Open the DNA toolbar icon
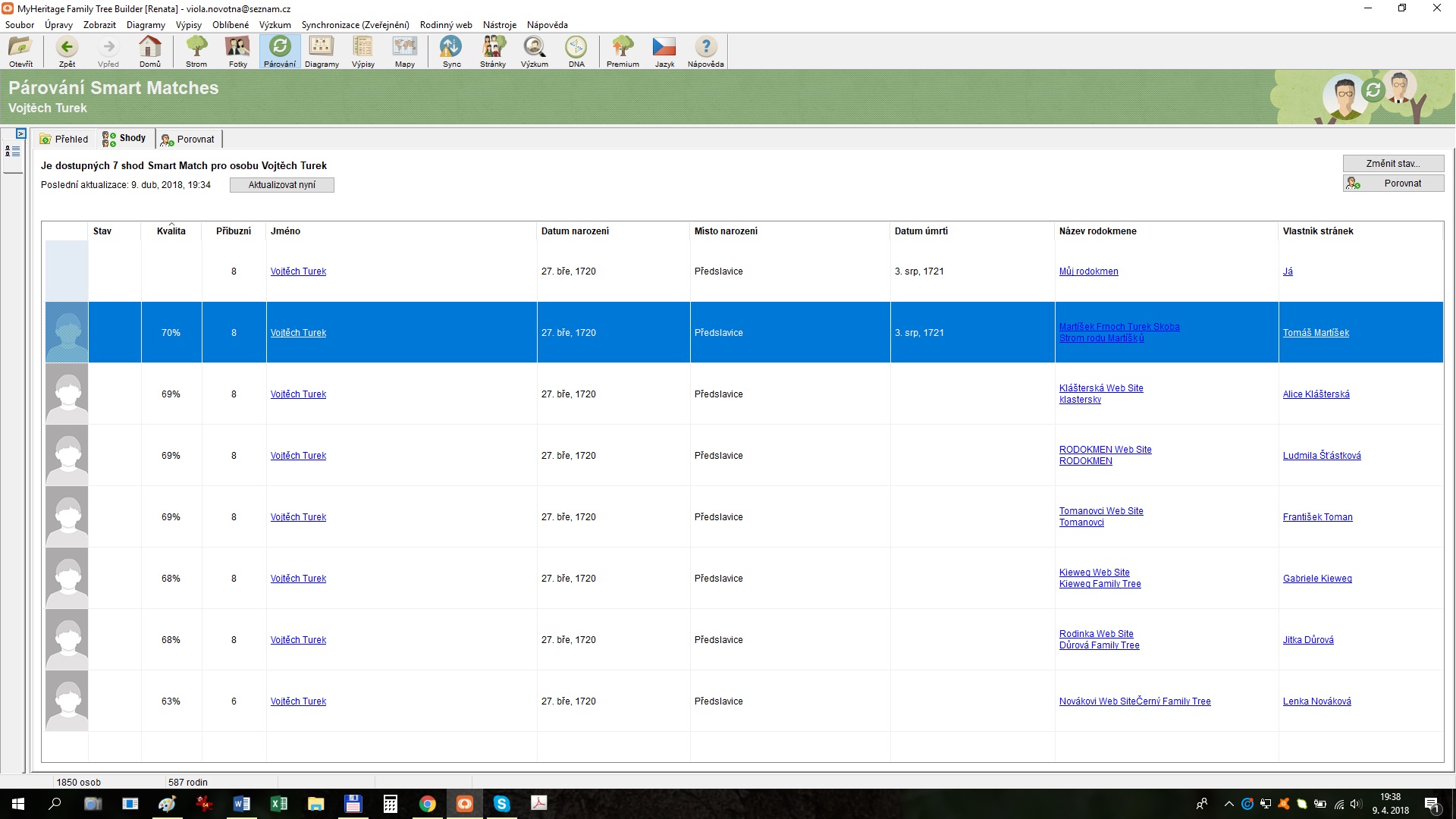The width and height of the screenshot is (1456, 819). [x=576, y=52]
